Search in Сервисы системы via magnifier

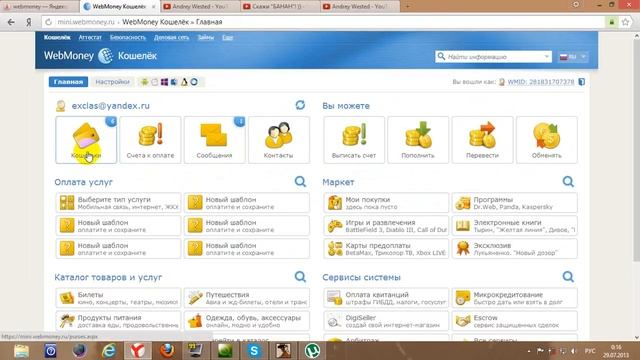[x=568, y=277]
